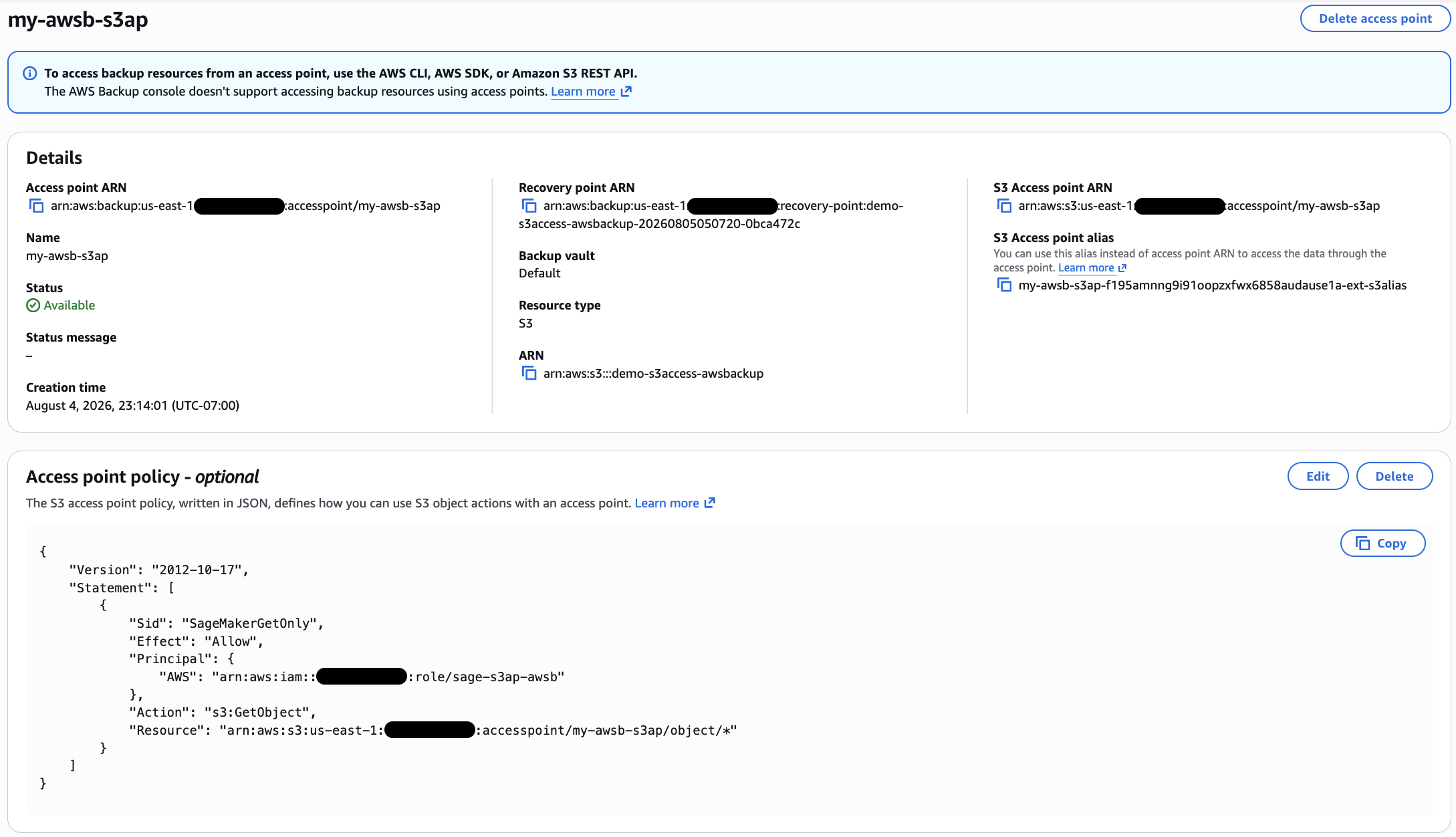The height and width of the screenshot is (837, 1456).
Task: Copy the Access point ARN
Action: 36,206
